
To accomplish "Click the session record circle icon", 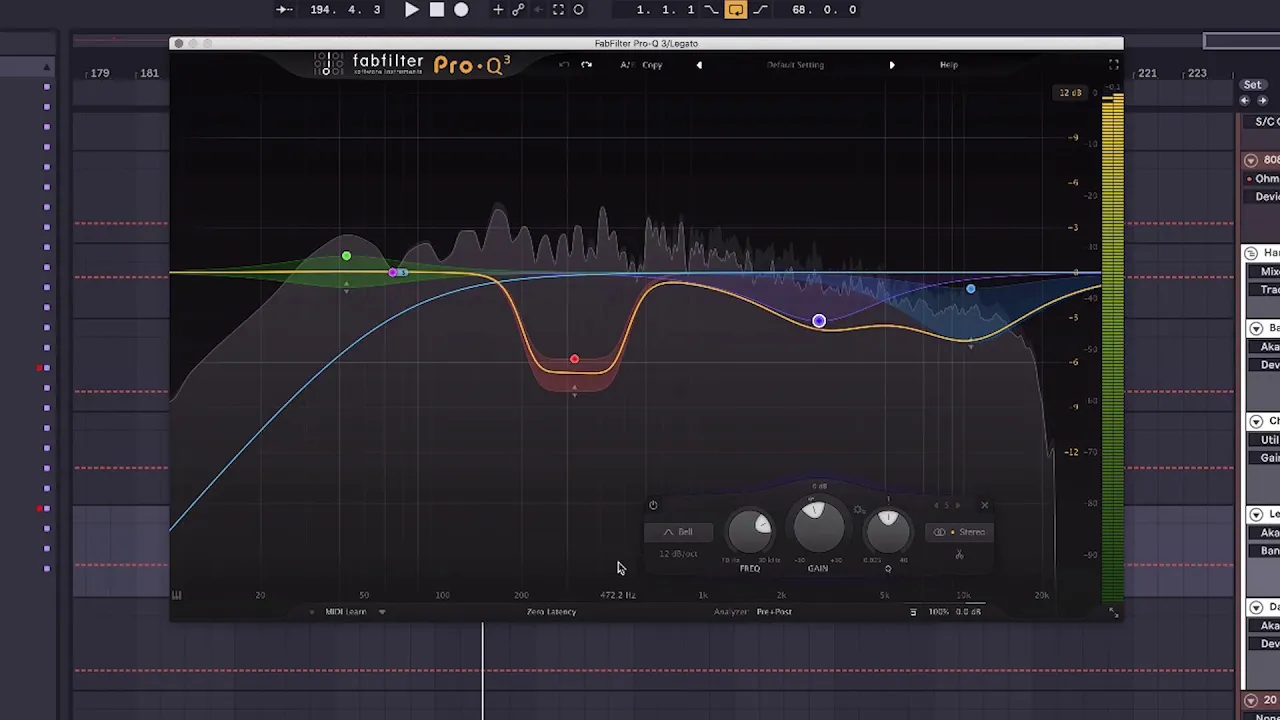I will tap(578, 10).
